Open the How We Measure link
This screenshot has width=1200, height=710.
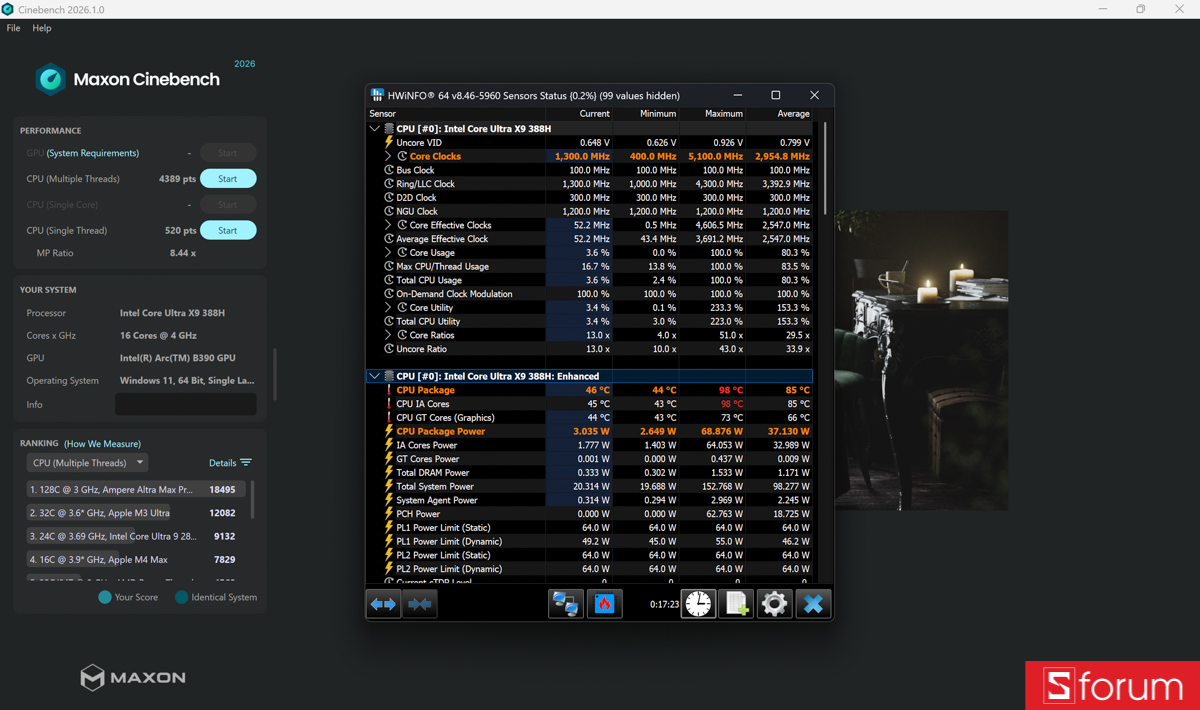point(102,444)
